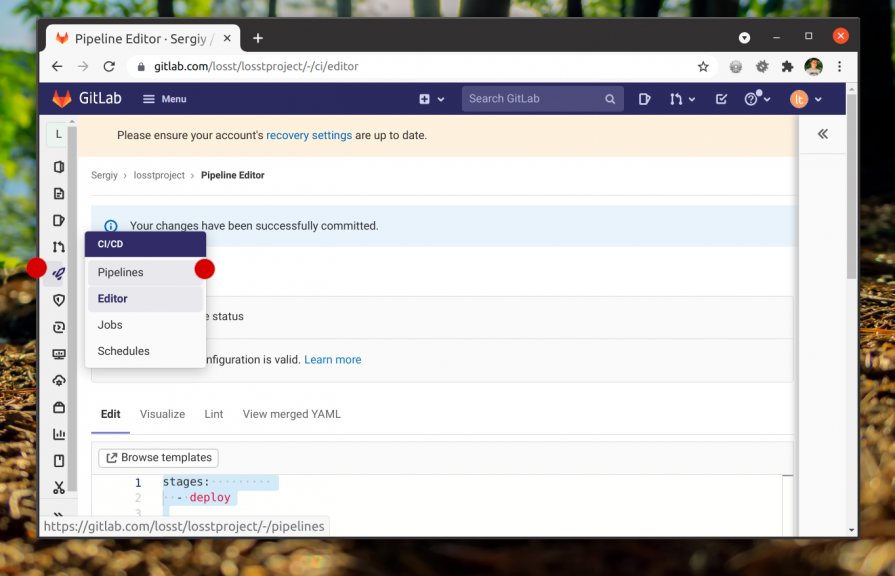Open the To-Do list icon in navbar
Viewport: 895px width, 576px height.
(721, 99)
